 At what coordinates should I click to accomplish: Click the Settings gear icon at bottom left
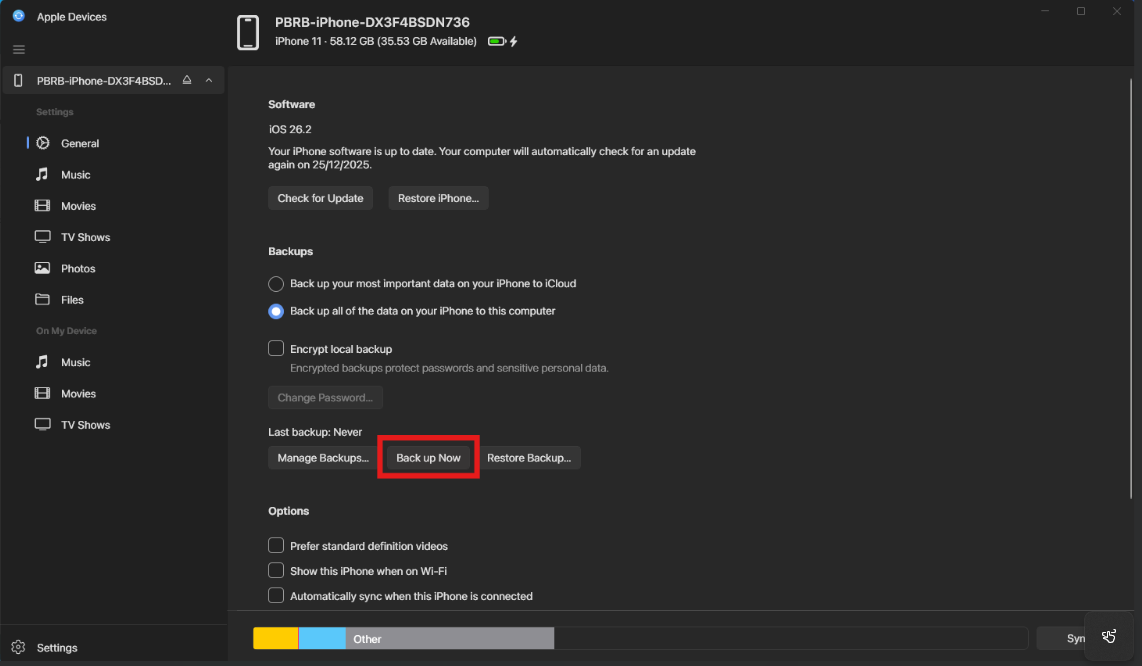(18, 647)
